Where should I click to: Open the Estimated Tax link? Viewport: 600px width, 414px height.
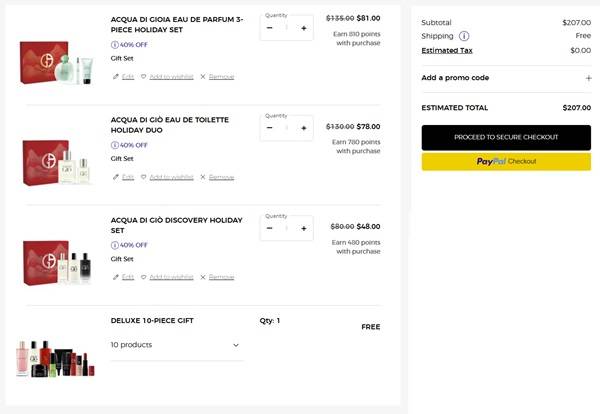447,50
